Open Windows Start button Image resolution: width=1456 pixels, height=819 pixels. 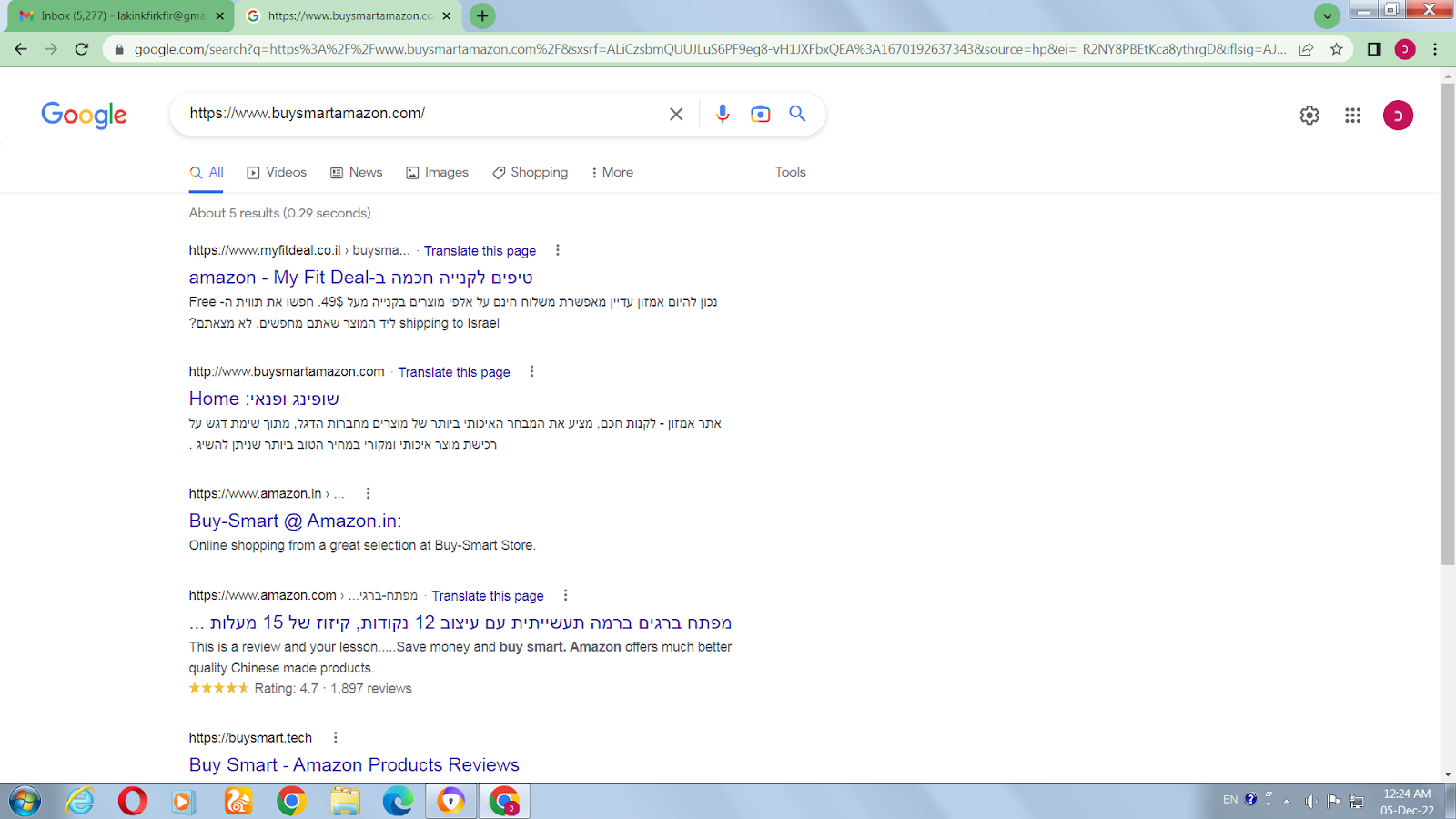25,802
